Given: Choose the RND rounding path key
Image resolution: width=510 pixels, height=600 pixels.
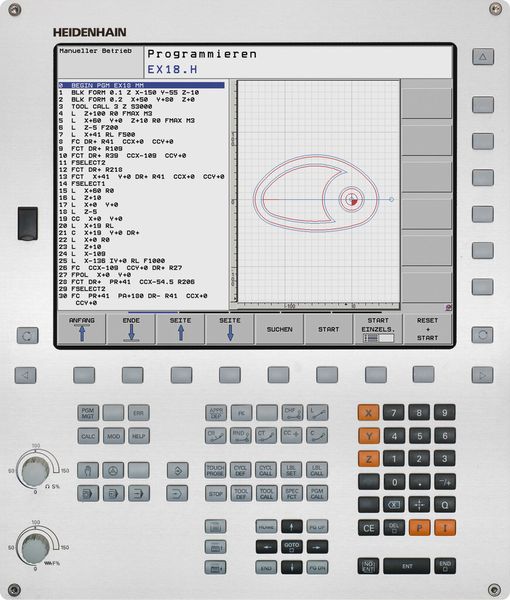Looking at the screenshot, I should coord(241,436).
